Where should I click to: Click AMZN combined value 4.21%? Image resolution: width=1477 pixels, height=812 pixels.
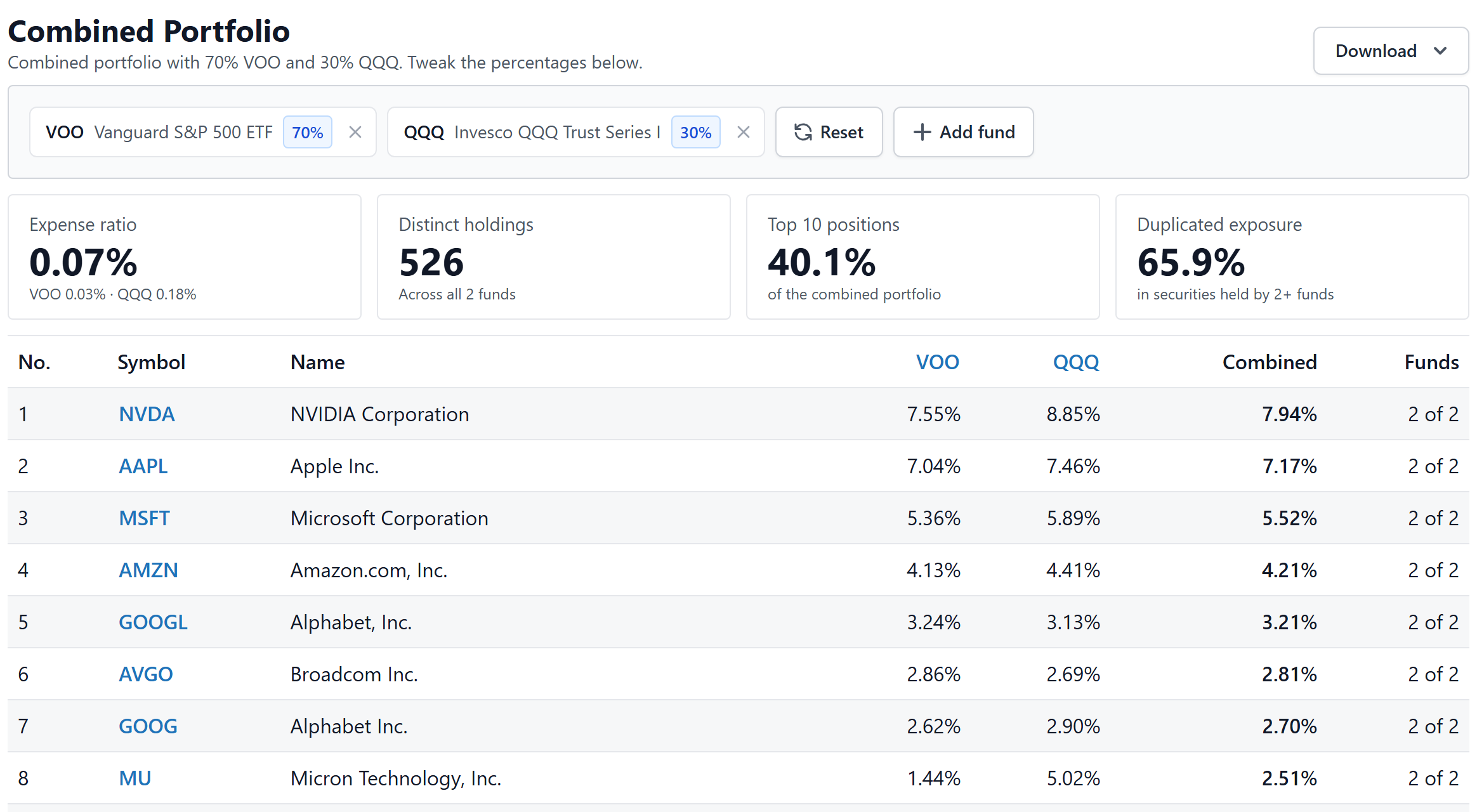click(1289, 570)
